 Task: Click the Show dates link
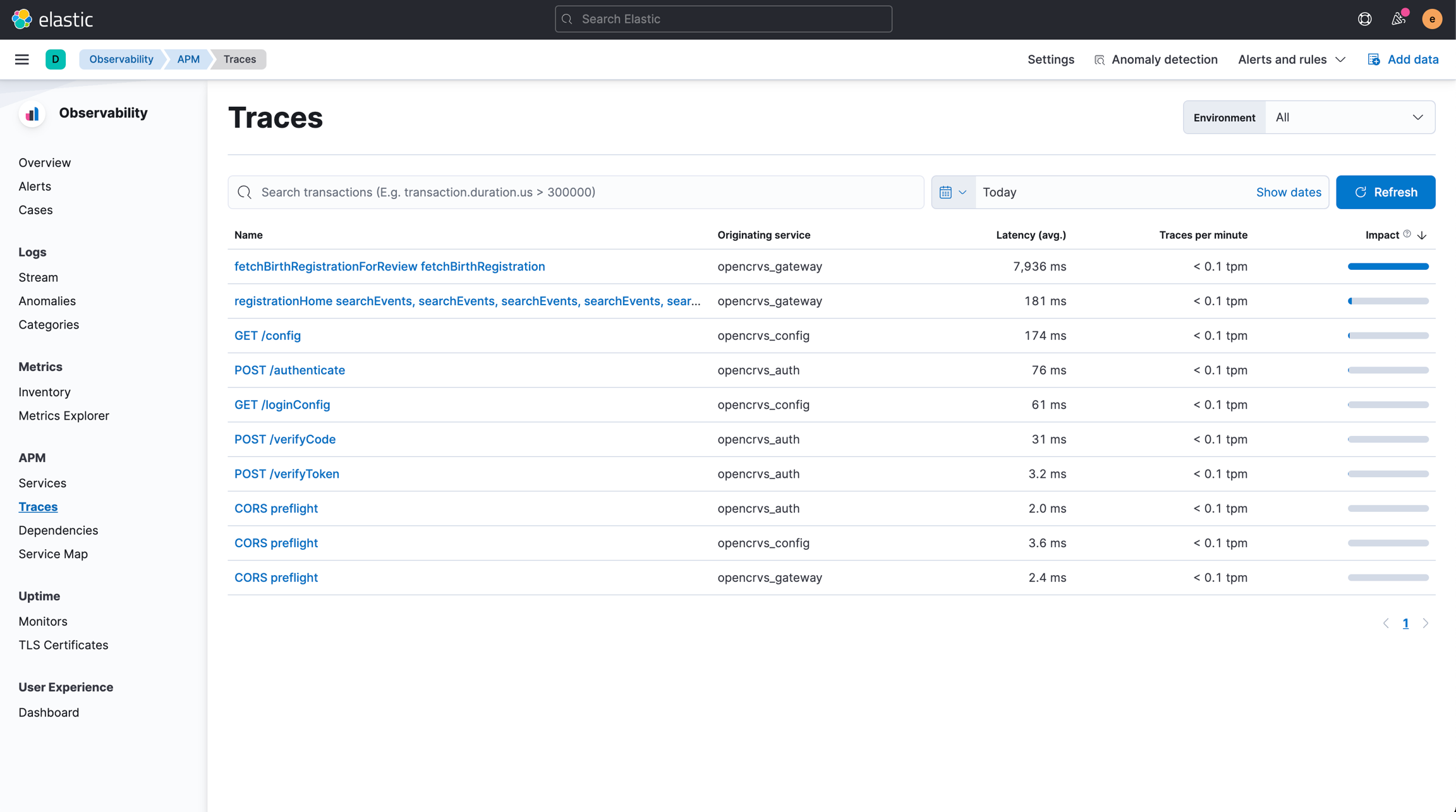click(1288, 192)
